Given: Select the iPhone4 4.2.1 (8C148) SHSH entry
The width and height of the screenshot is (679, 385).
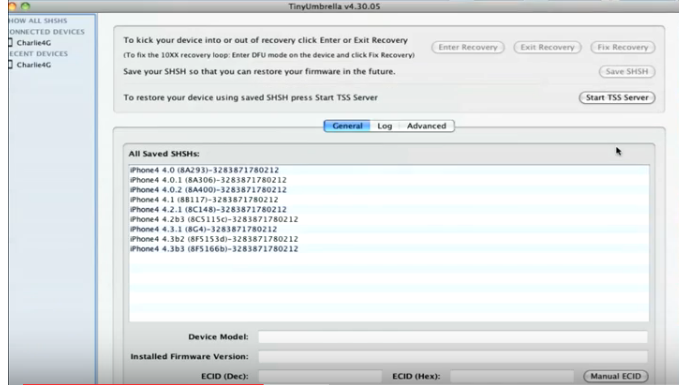Looking at the screenshot, I should pos(389,209).
